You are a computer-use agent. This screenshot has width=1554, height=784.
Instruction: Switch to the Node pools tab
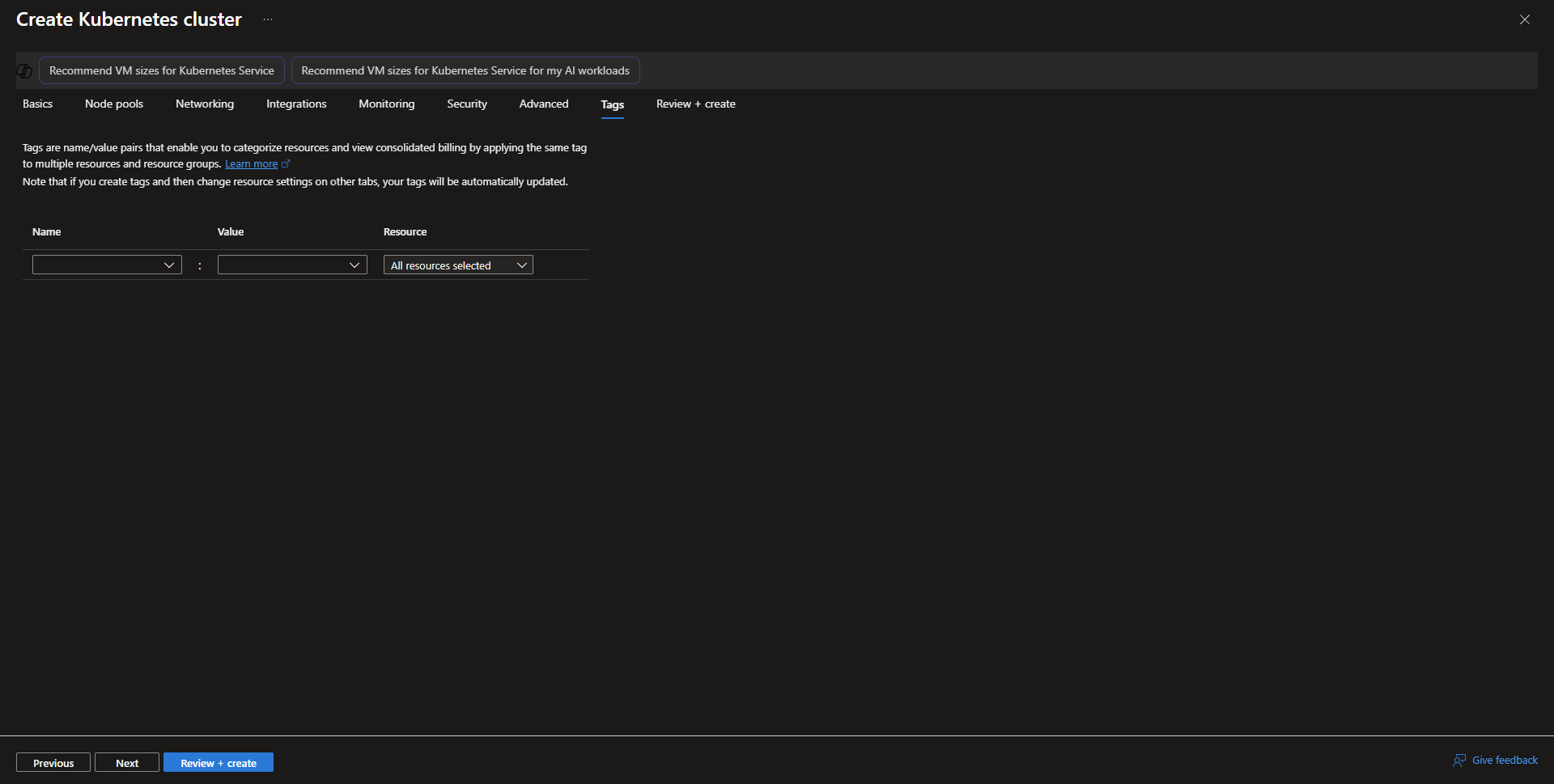coord(114,104)
